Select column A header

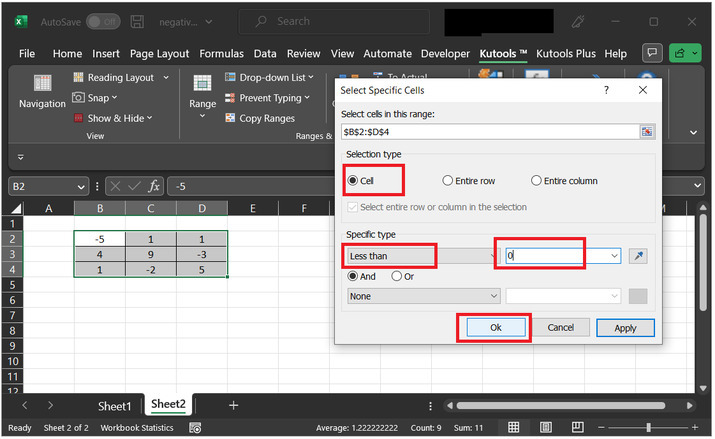(48, 208)
